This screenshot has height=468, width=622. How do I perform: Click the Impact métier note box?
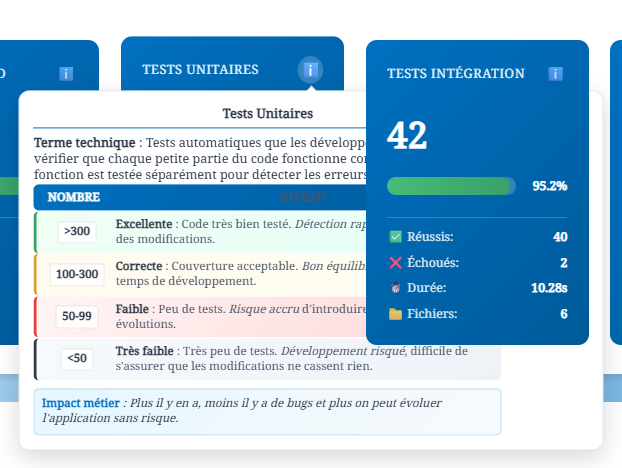pyautogui.click(x=267, y=411)
